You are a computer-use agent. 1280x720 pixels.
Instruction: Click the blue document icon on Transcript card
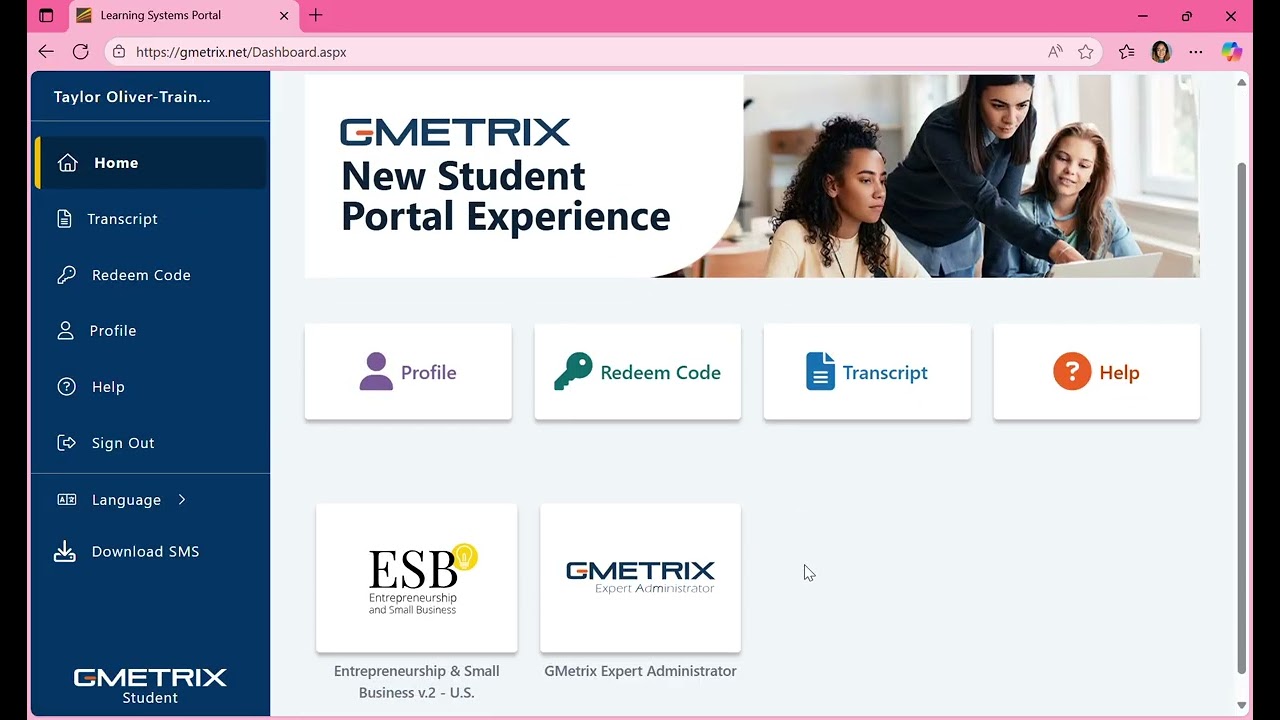tap(820, 372)
